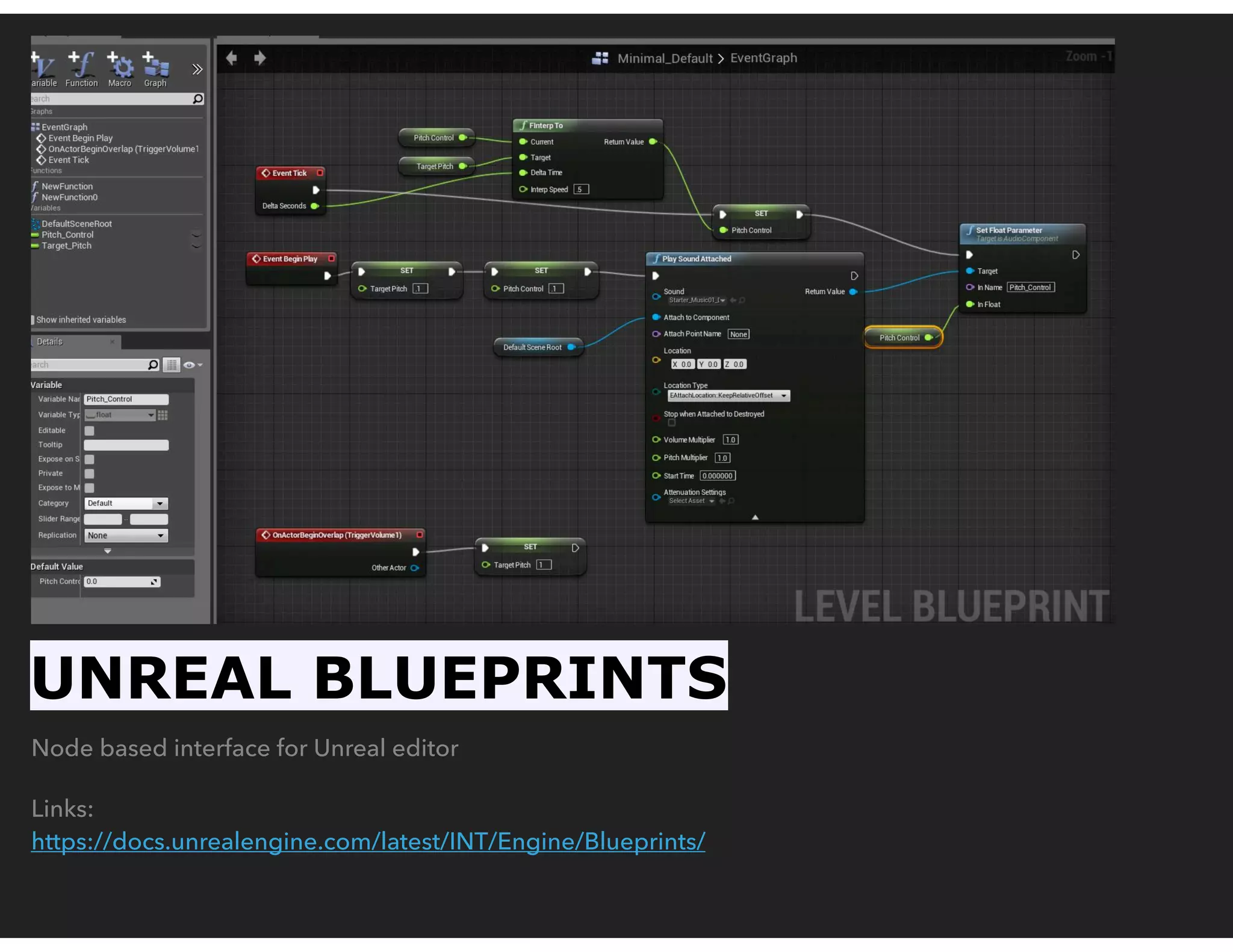Click the Tooltip text field
Screen dimensions: 1233x952
click(126, 445)
